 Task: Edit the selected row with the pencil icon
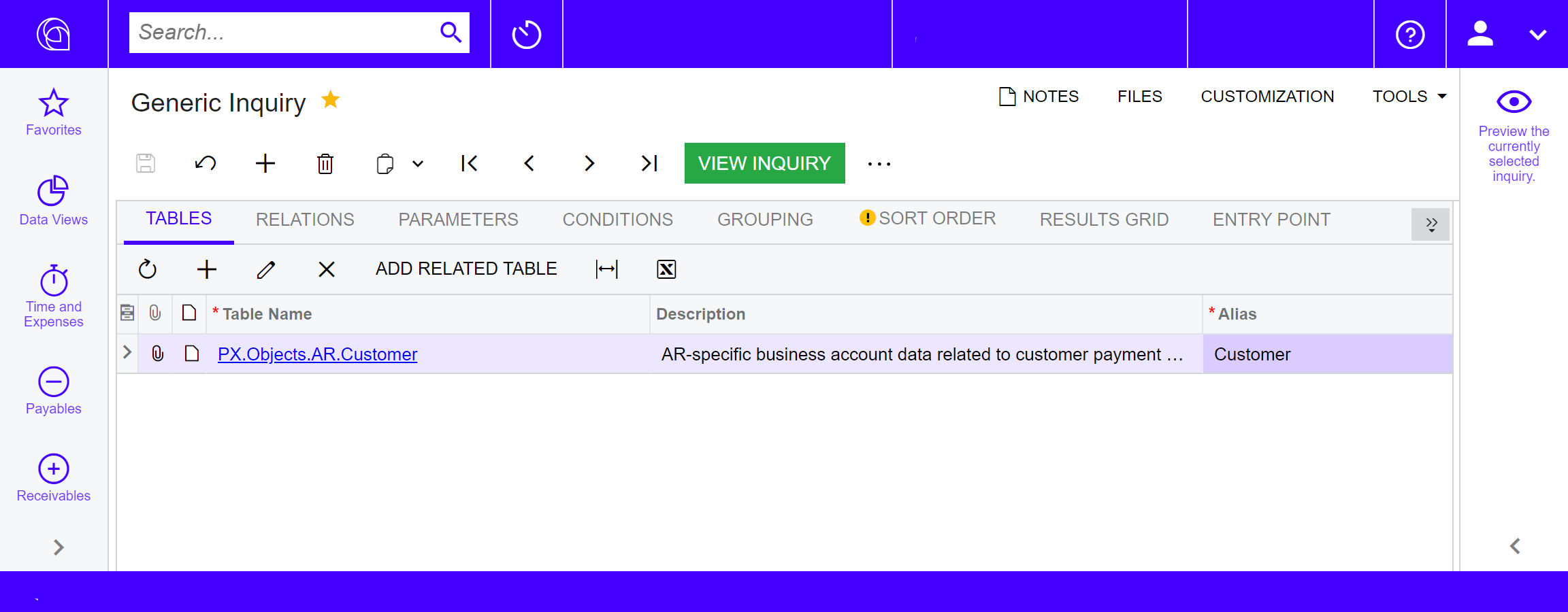pos(266,269)
